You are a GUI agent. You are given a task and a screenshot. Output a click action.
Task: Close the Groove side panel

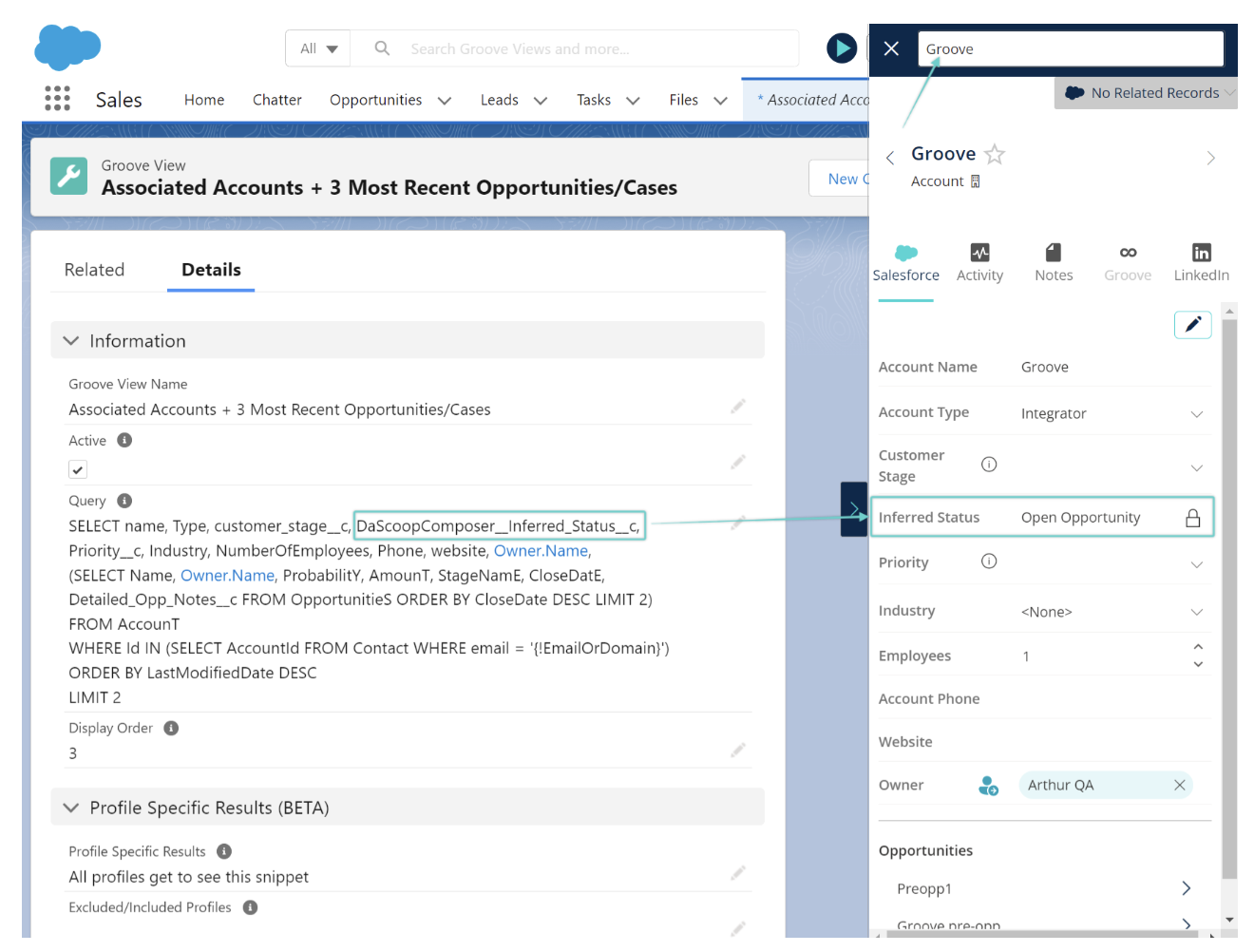[891, 48]
